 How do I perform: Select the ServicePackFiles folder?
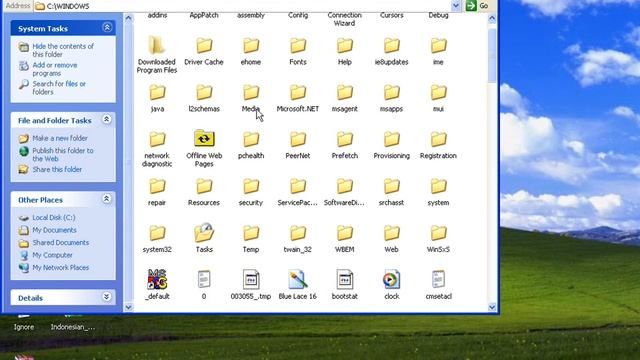[298, 192]
